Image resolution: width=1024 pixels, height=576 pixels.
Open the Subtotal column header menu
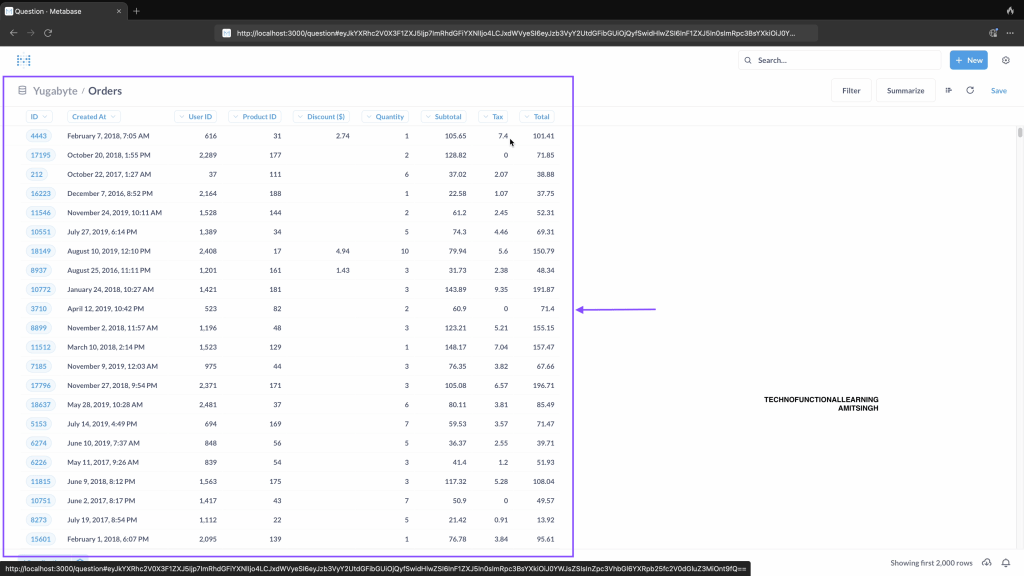pos(443,117)
